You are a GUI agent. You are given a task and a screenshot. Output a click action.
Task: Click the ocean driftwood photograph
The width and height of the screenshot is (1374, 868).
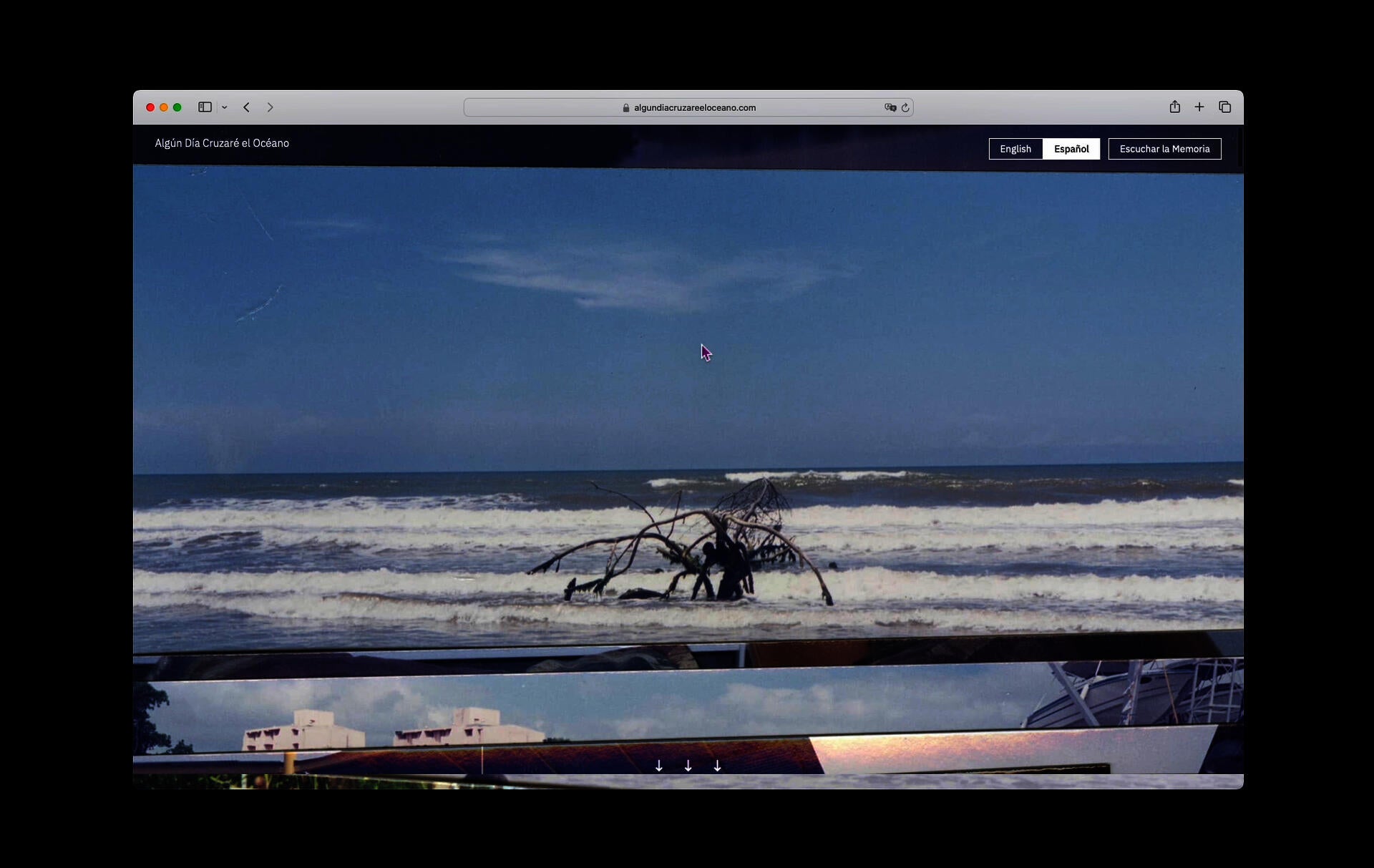click(x=688, y=408)
